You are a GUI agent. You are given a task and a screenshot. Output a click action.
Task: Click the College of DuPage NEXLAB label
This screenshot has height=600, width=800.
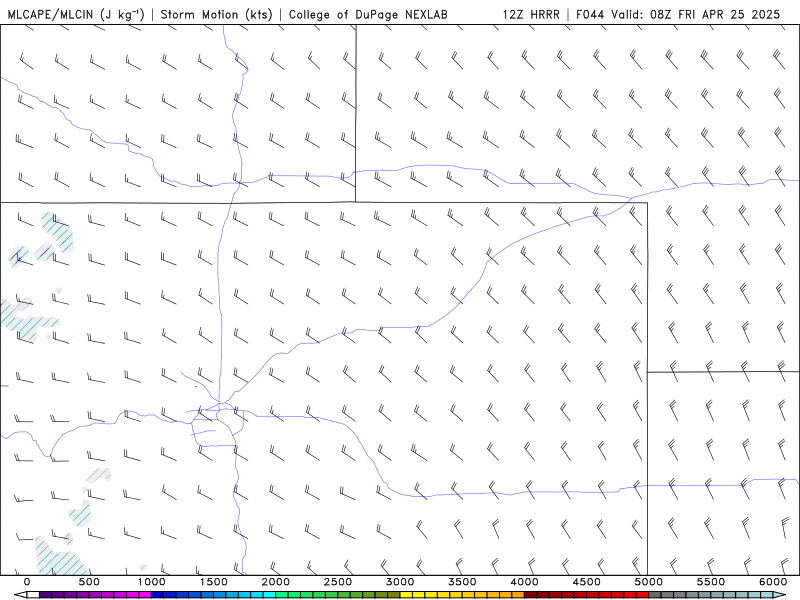368,14
